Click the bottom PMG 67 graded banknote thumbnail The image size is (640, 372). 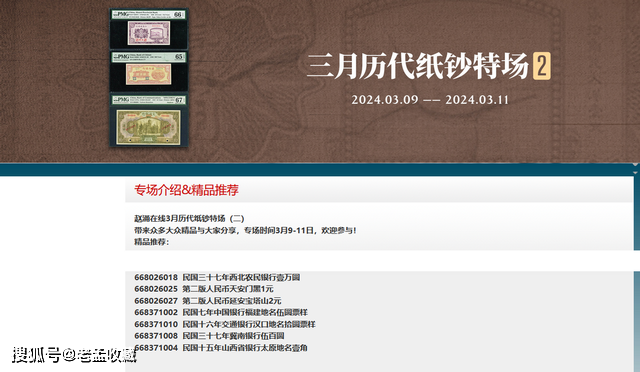pyautogui.click(x=149, y=120)
